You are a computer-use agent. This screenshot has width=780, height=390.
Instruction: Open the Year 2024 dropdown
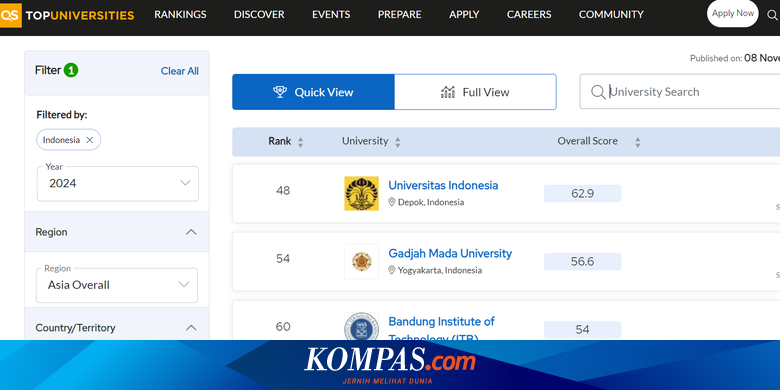pos(118,184)
